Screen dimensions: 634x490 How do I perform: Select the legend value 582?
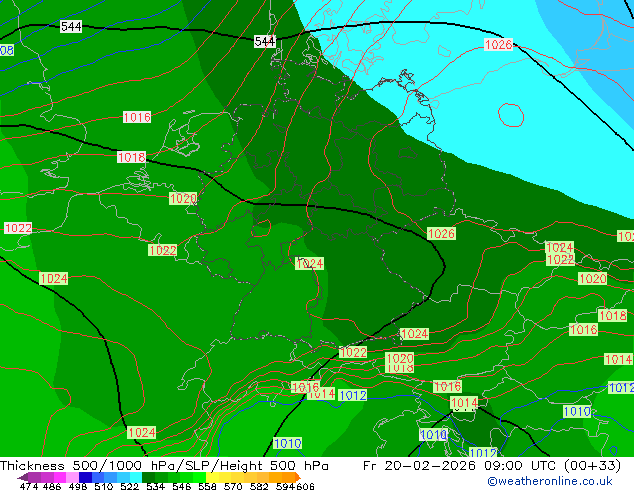259,486
